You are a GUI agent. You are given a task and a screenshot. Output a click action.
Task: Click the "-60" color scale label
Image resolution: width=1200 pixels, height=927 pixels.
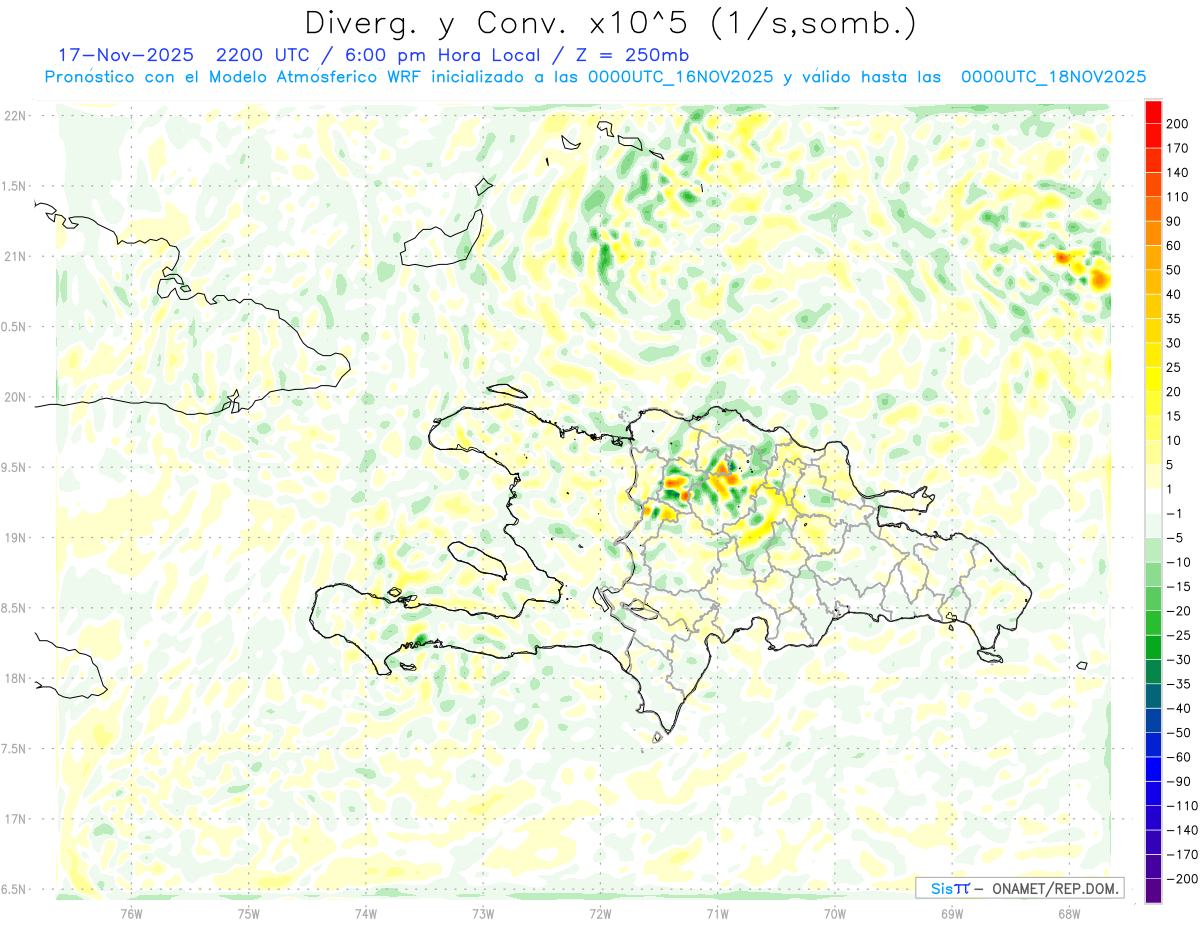[1178, 757]
